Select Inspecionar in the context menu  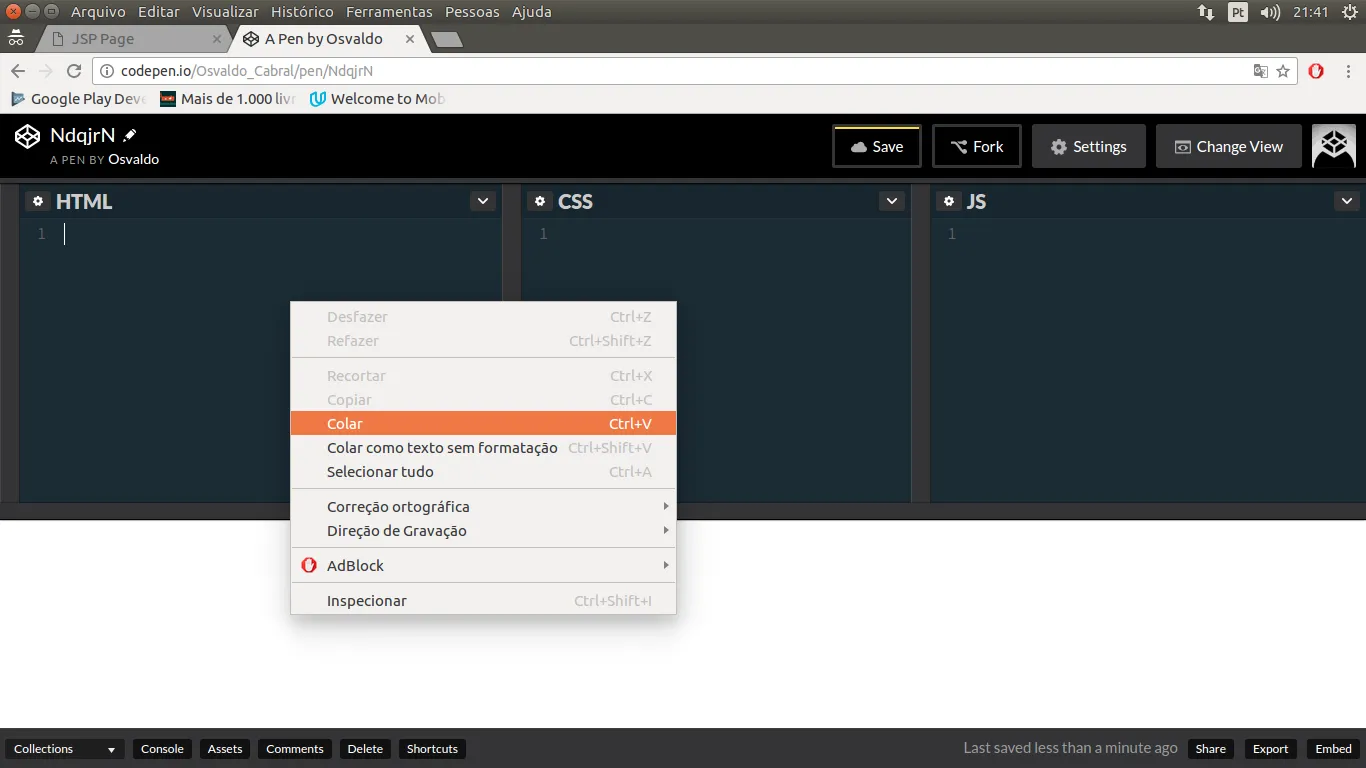coord(483,601)
